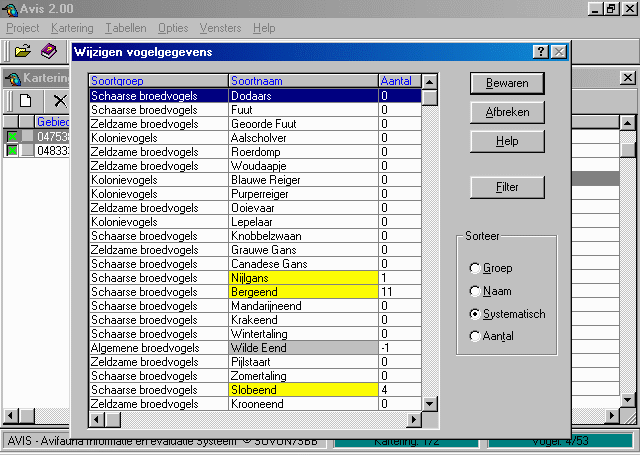Select the Knobbelzwaan row
The width and height of the screenshot is (640, 455).
[x=255, y=236]
